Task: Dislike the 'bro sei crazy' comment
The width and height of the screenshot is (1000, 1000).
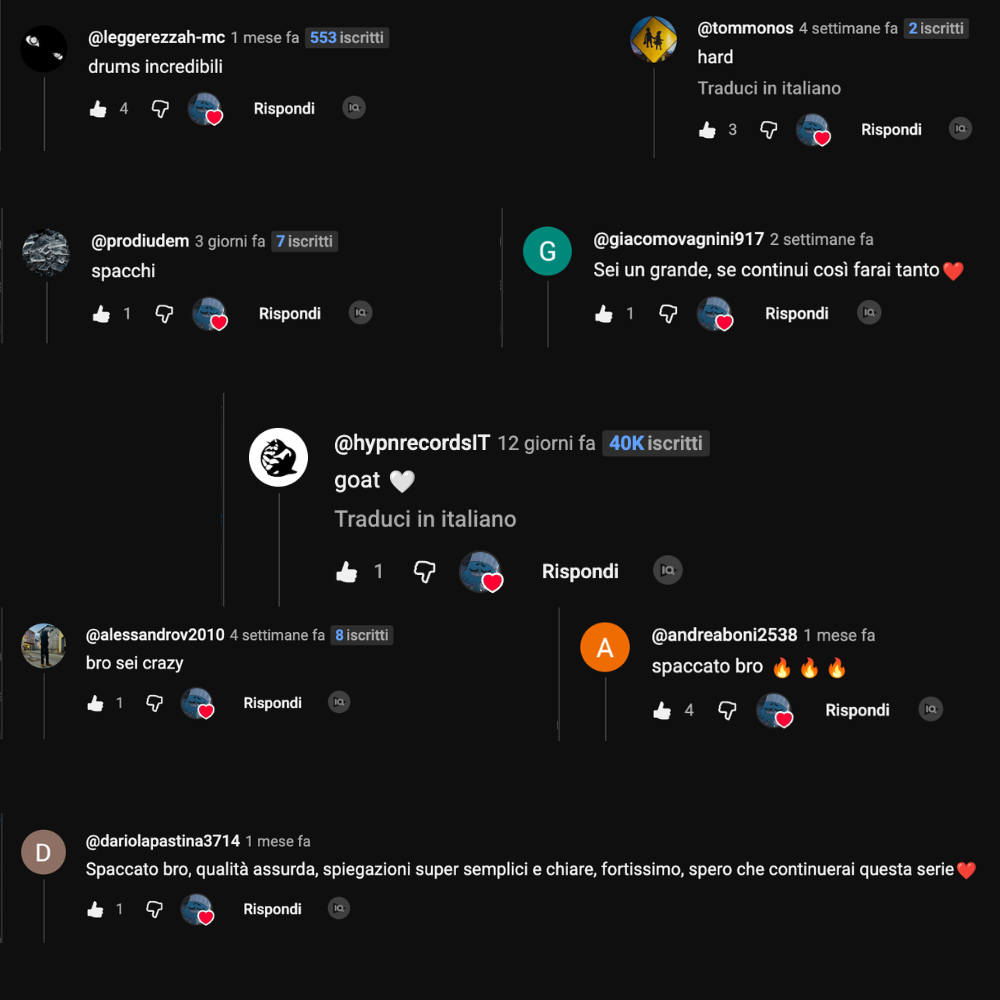Action: pyautogui.click(x=154, y=703)
